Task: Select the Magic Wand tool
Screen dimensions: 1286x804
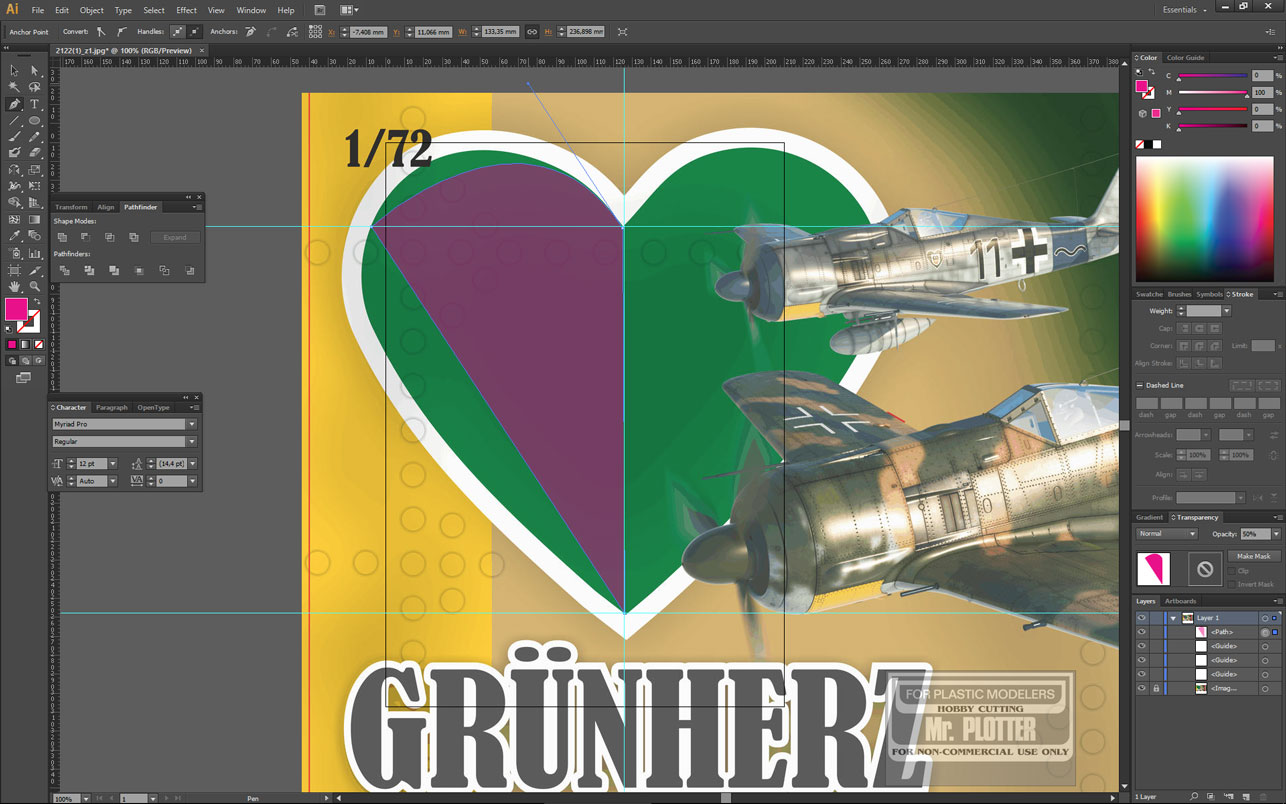Action: point(14,88)
